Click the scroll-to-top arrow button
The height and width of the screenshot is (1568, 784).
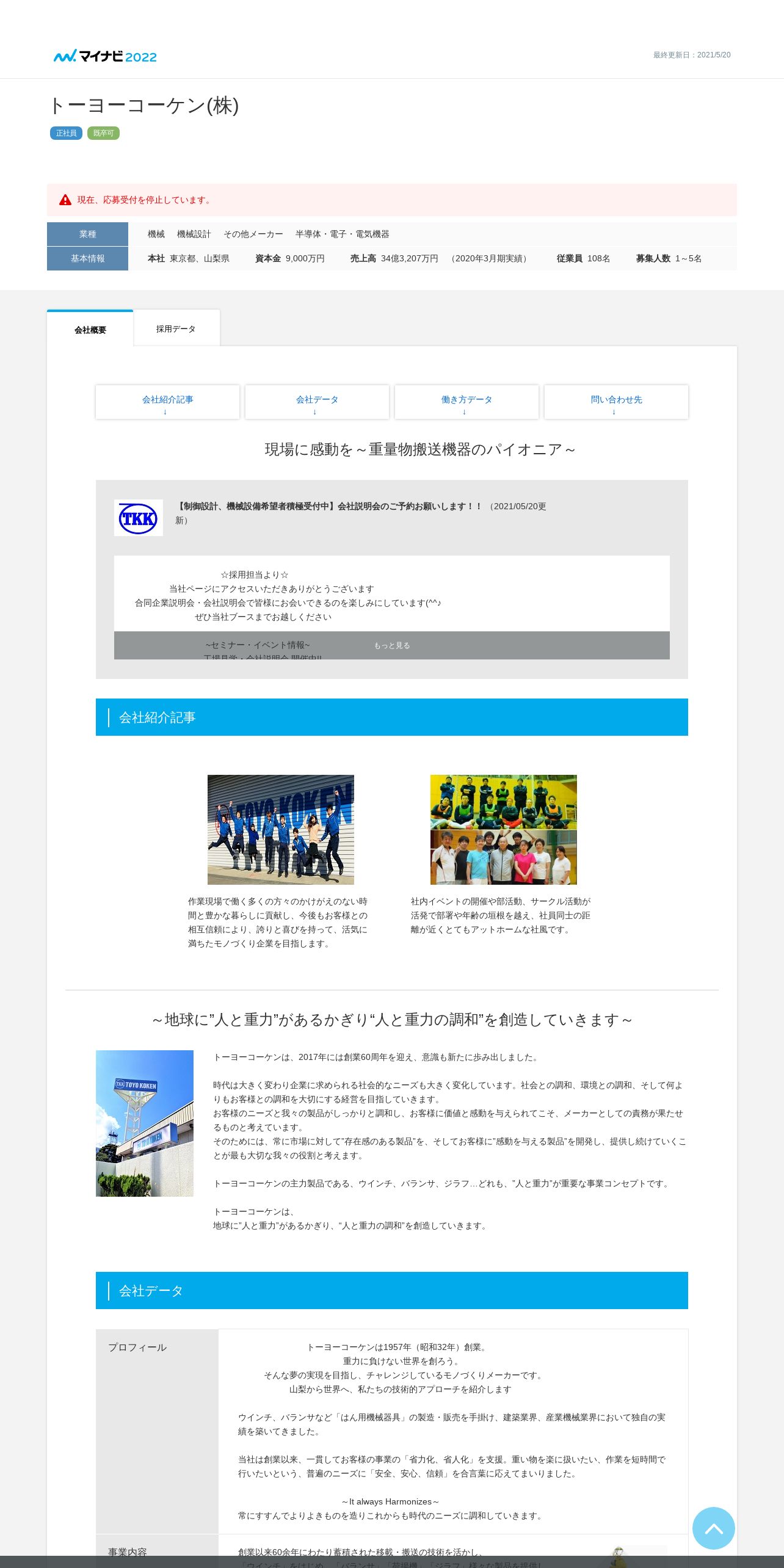pyautogui.click(x=713, y=1528)
